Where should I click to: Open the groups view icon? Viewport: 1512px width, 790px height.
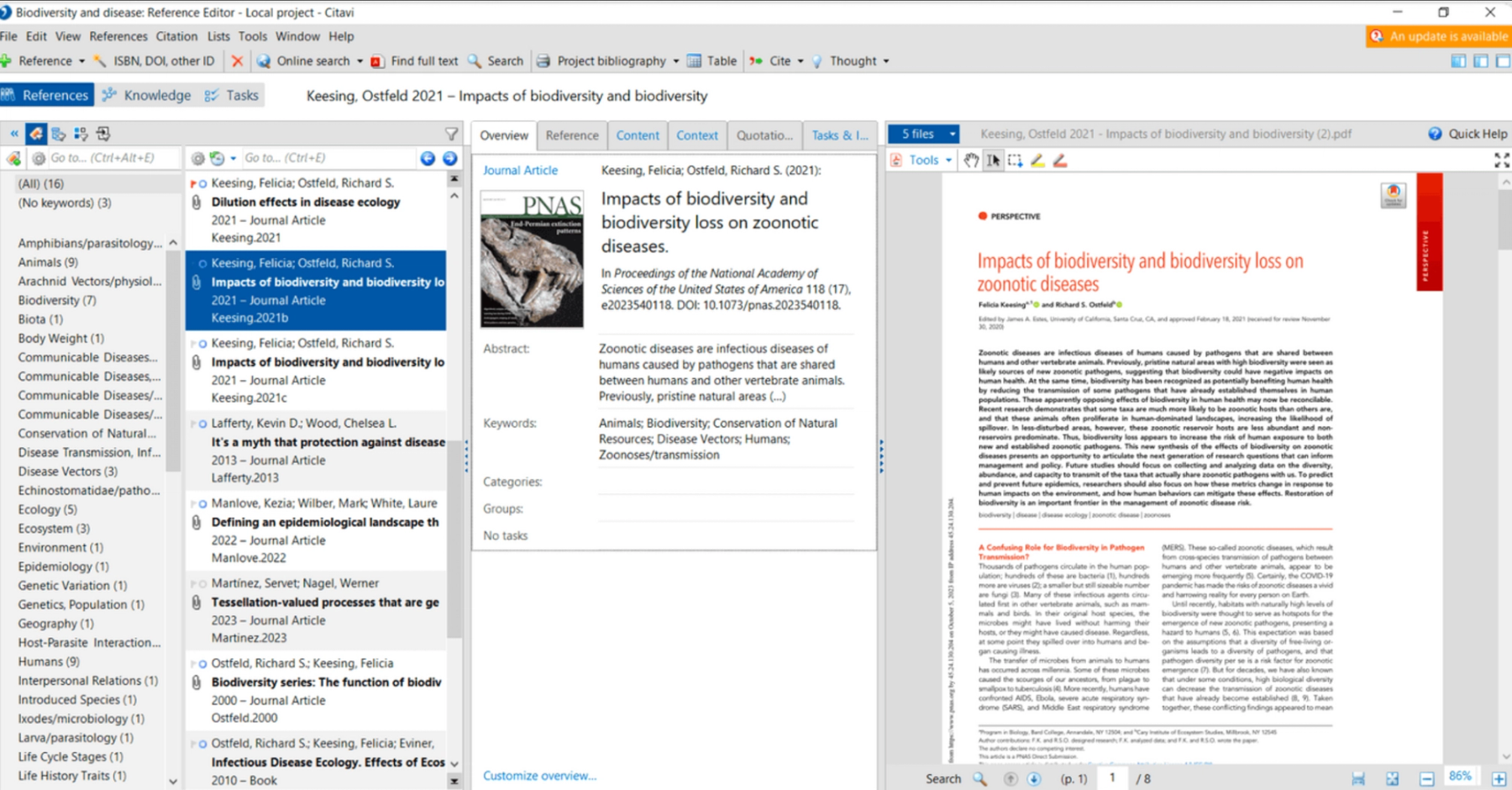[x=81, y=134]
